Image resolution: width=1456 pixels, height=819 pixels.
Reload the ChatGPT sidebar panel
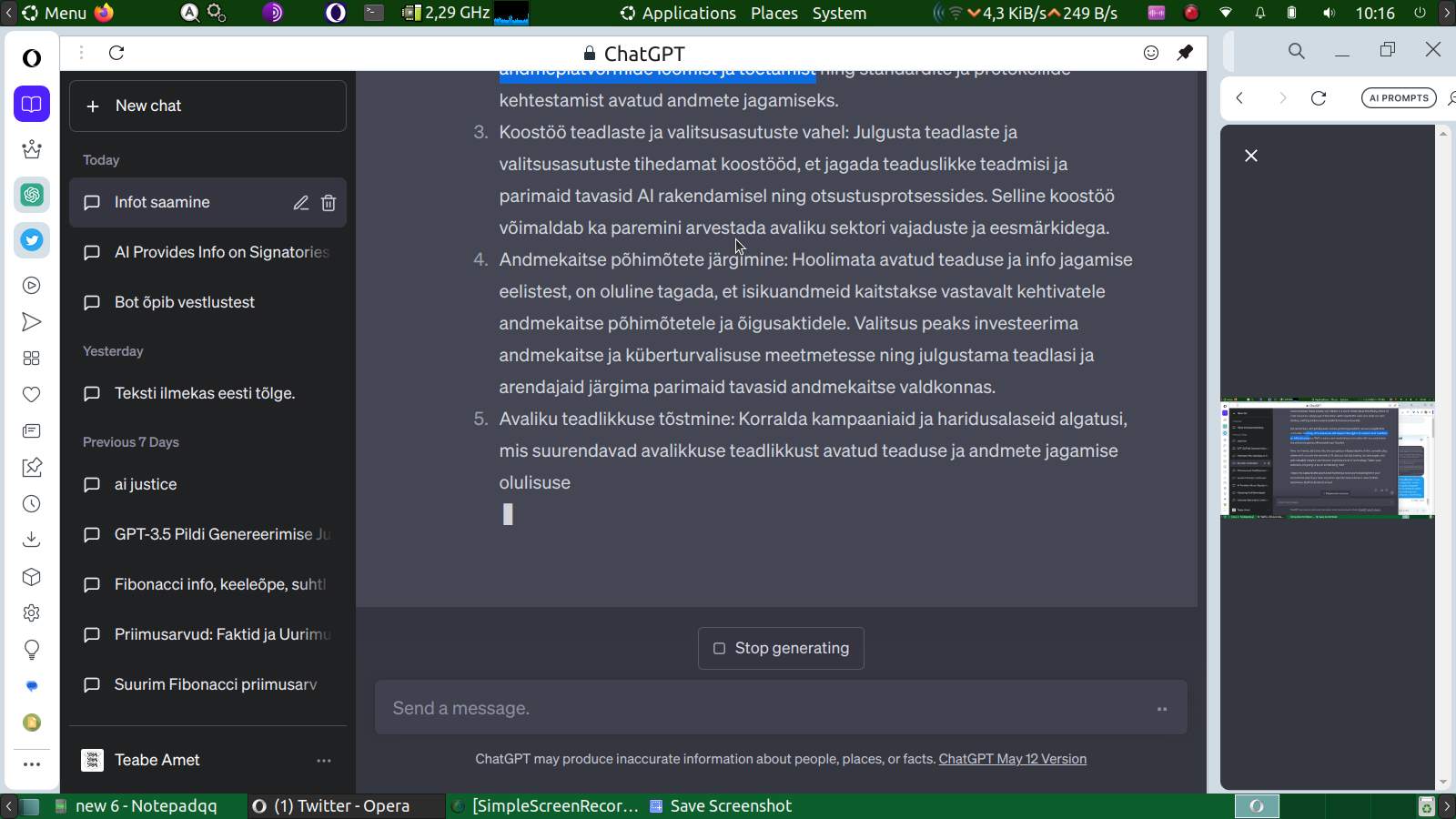point(116,53)
